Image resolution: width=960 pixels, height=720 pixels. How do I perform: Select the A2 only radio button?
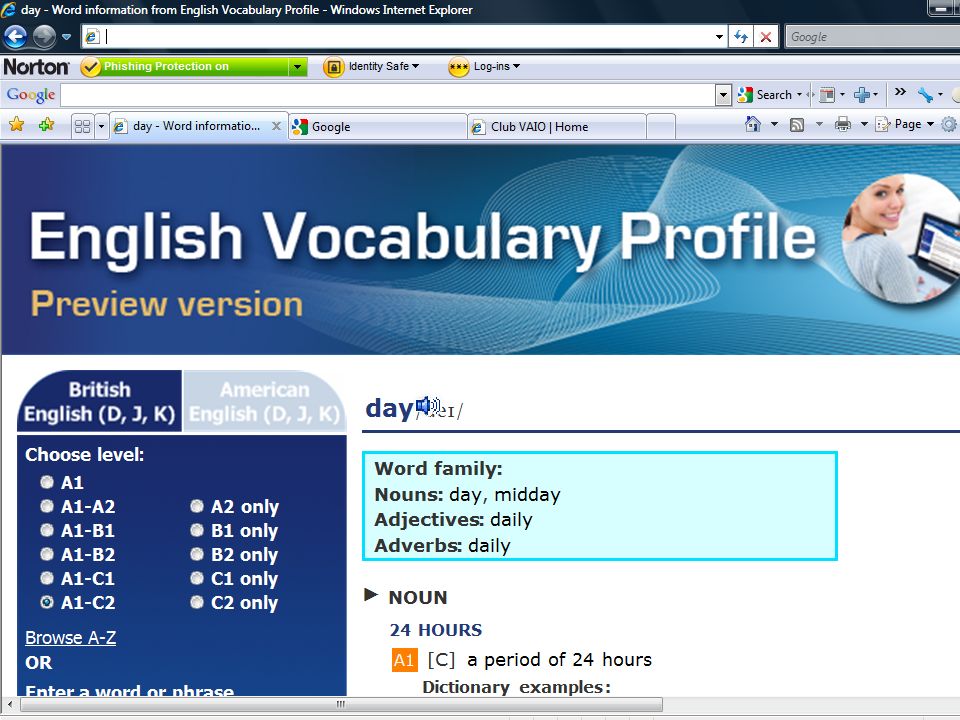click(197, 506)
